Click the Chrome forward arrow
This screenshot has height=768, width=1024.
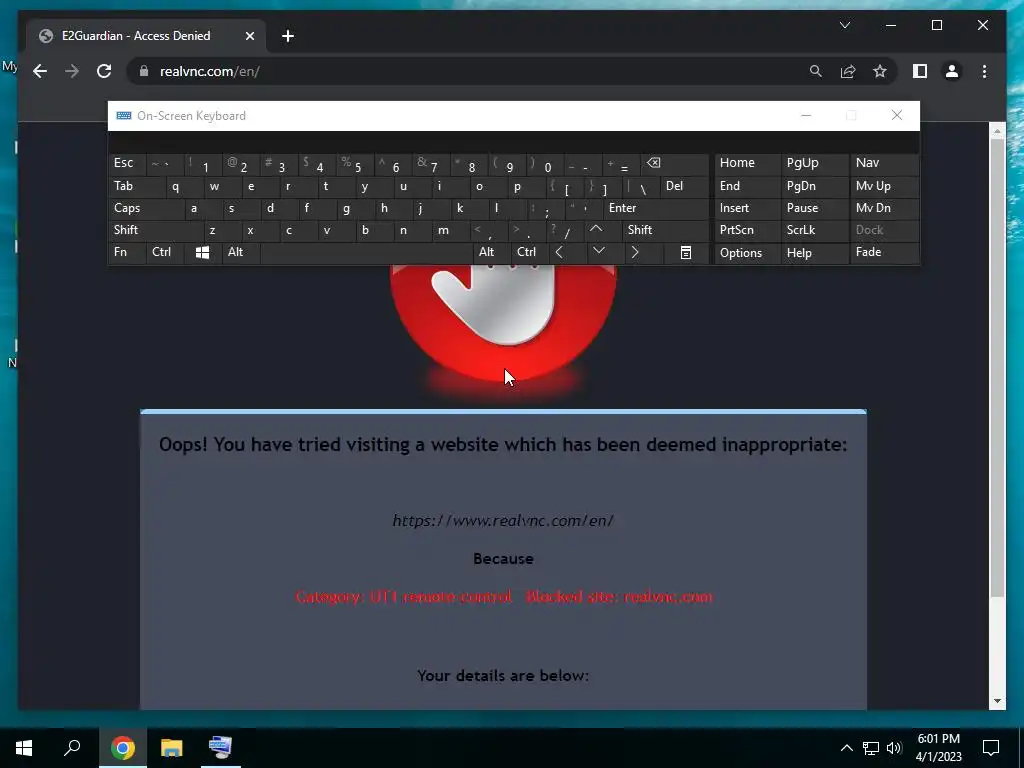click(72, 71)
